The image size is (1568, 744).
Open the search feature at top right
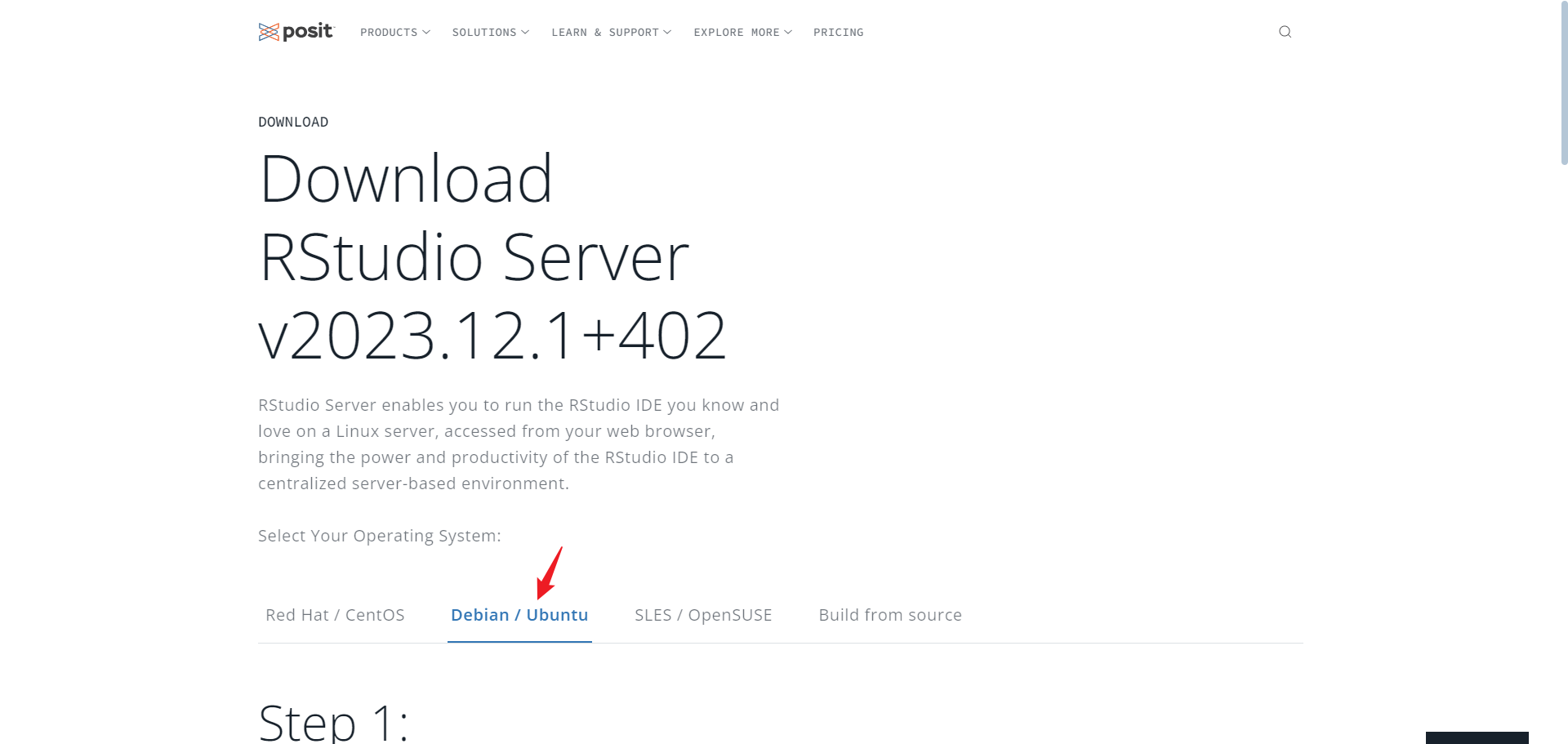[1284, 32]
